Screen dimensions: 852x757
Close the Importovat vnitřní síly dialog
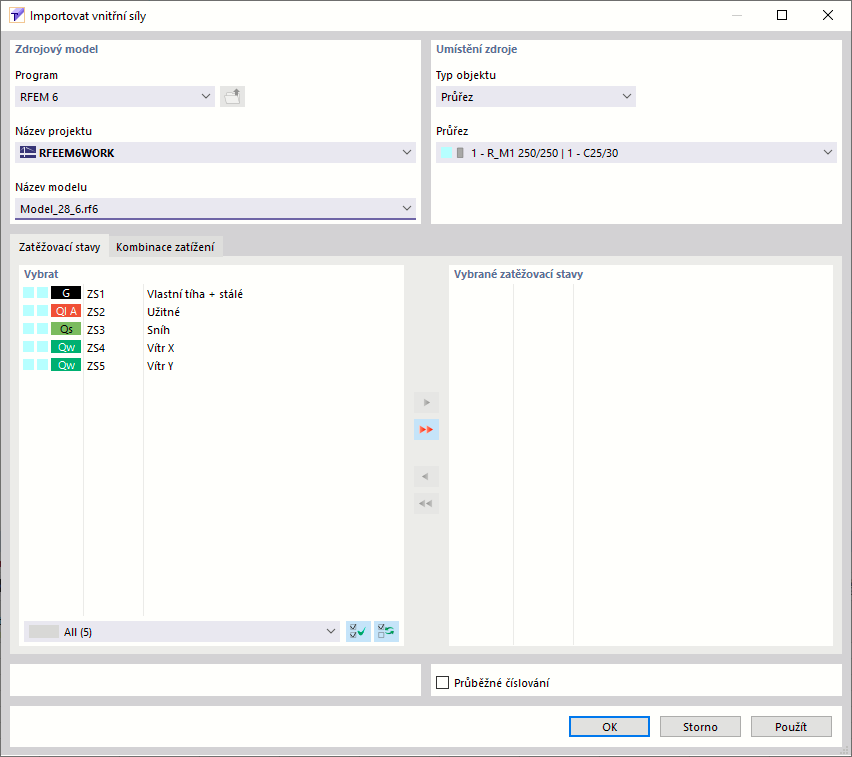click(828, 15)
